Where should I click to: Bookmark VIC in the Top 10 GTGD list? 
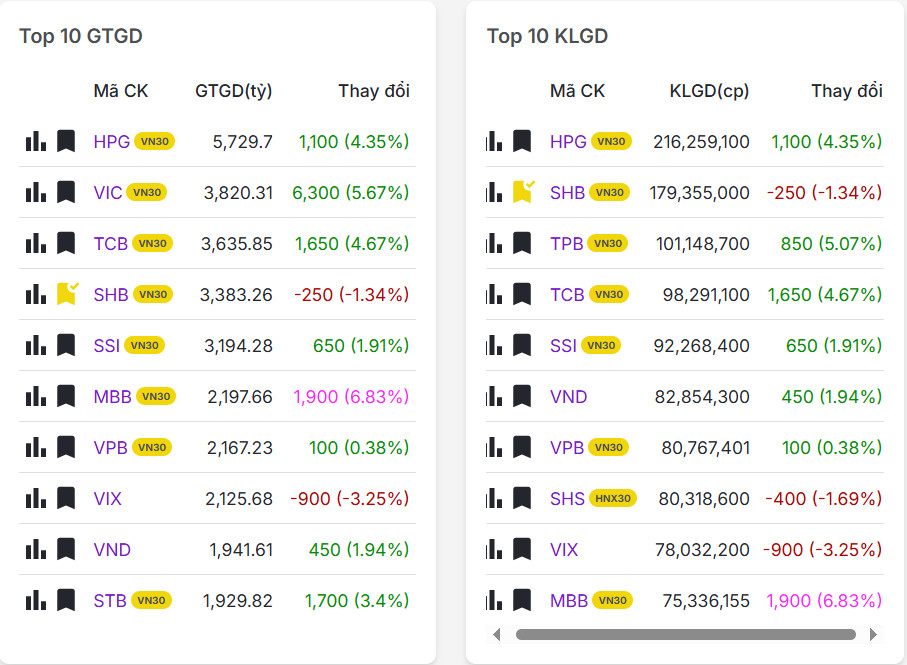[66, 192]
